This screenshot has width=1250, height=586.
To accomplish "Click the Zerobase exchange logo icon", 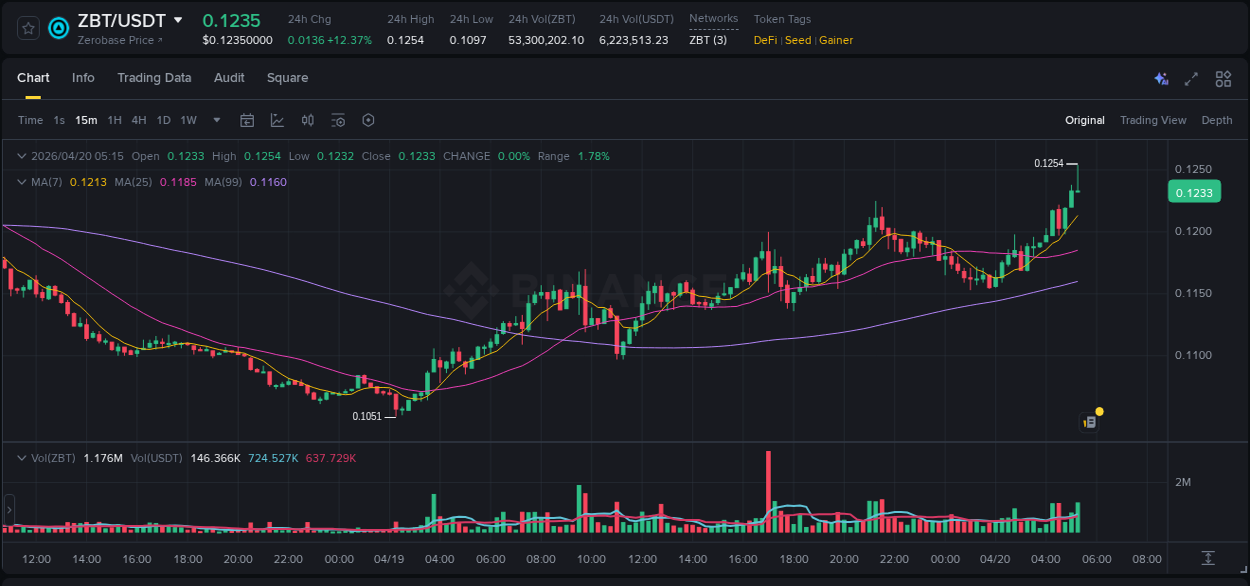I will pos(60,28).
